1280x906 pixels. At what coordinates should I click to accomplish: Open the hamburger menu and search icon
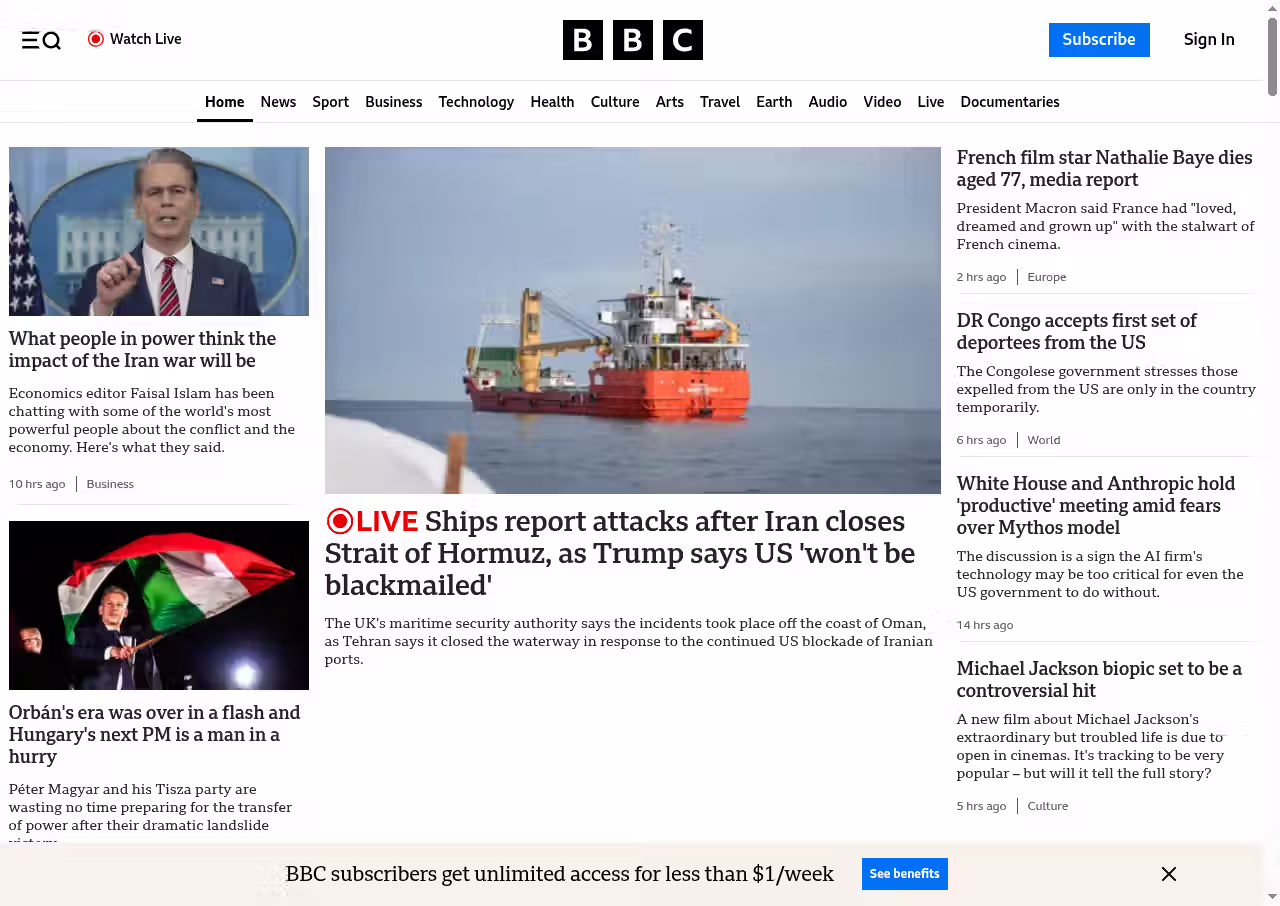pyautogui.click(x=41, y=40)
